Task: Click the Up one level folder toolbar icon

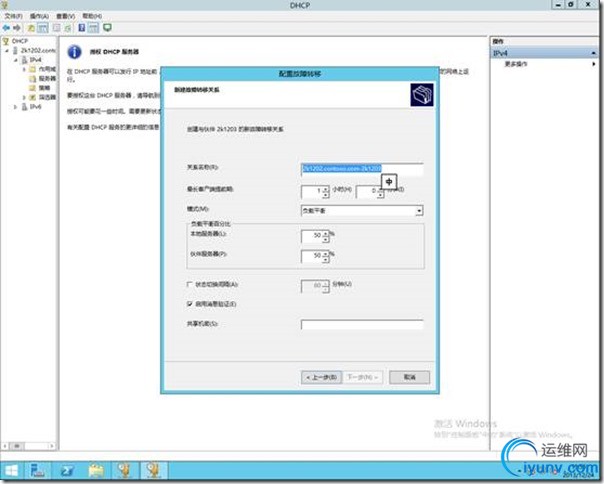Action: click(x=31, y=28)
